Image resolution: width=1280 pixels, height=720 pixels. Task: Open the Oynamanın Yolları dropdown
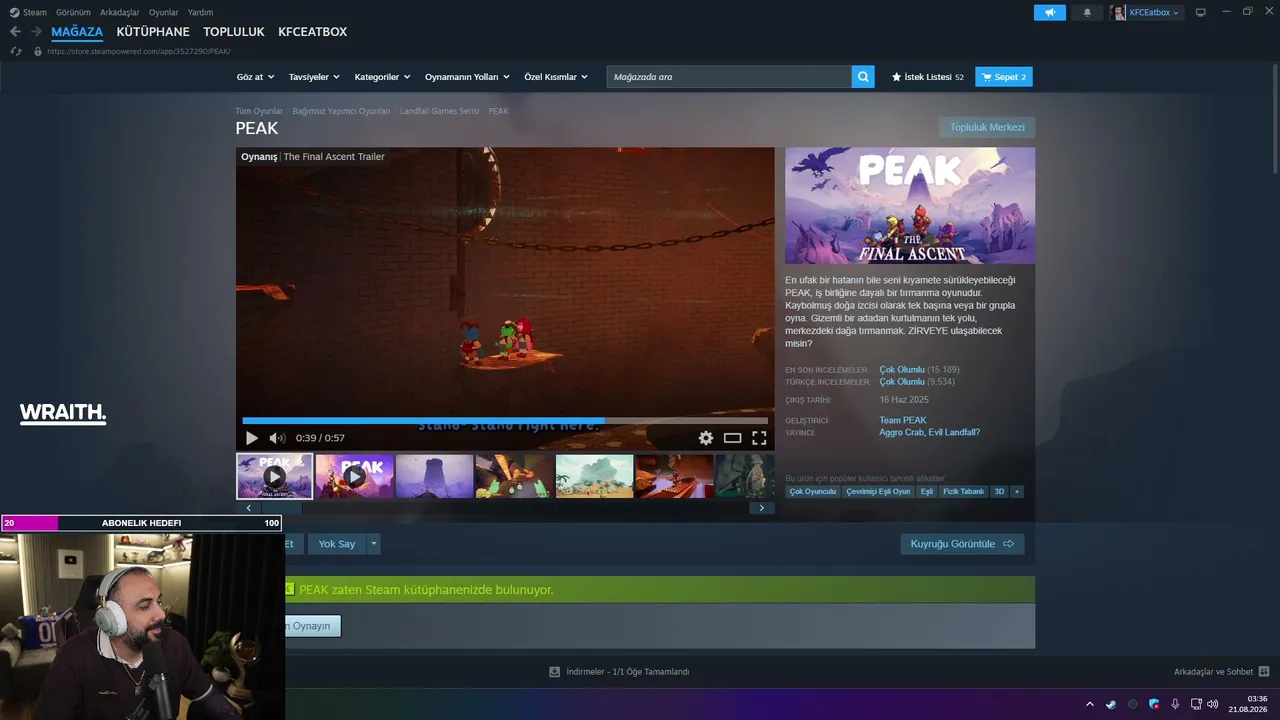click(x=467, y=77)
